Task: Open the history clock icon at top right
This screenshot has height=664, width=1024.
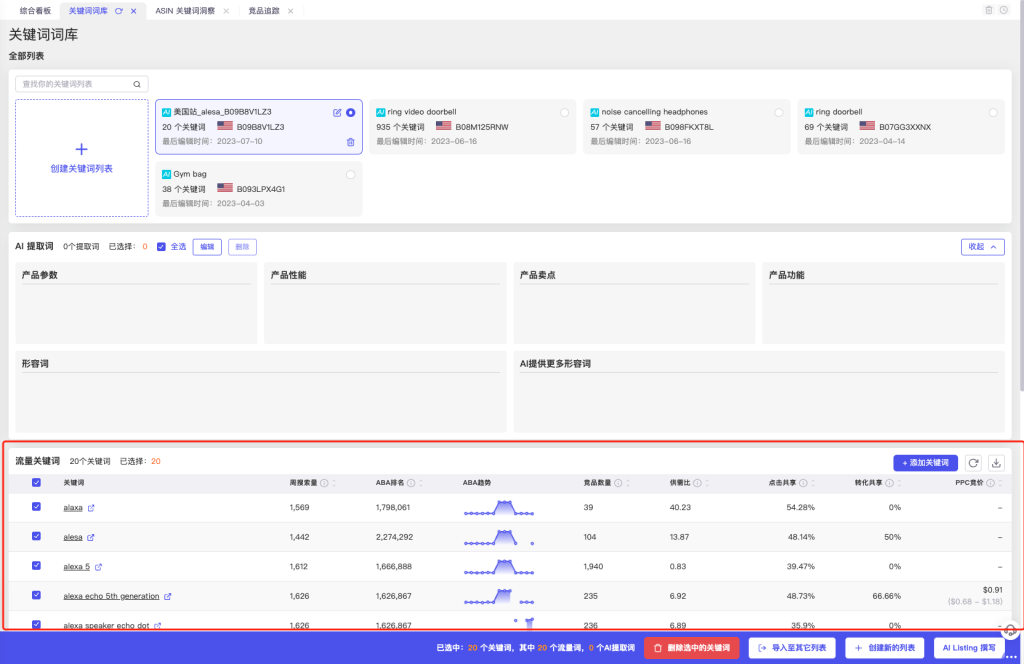Action: pyautogui.click(x=1004, y=10)
